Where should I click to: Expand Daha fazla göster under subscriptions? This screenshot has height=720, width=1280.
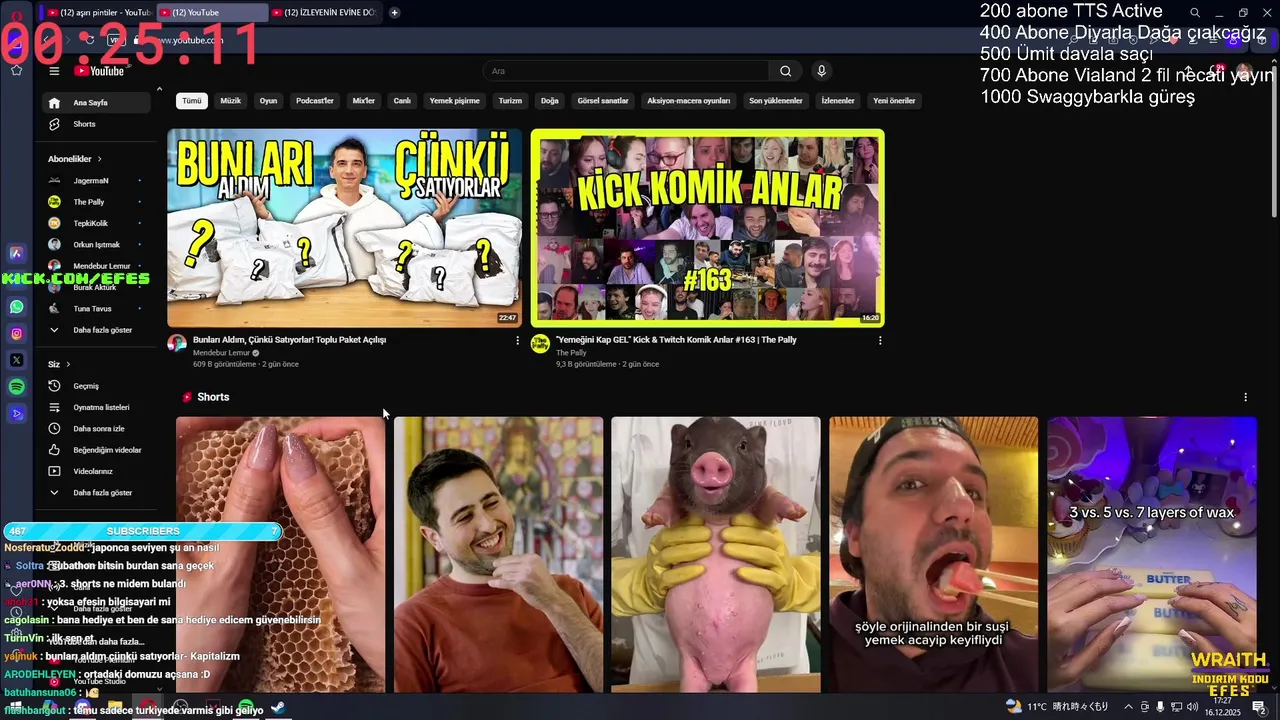(x=98, y=330)
